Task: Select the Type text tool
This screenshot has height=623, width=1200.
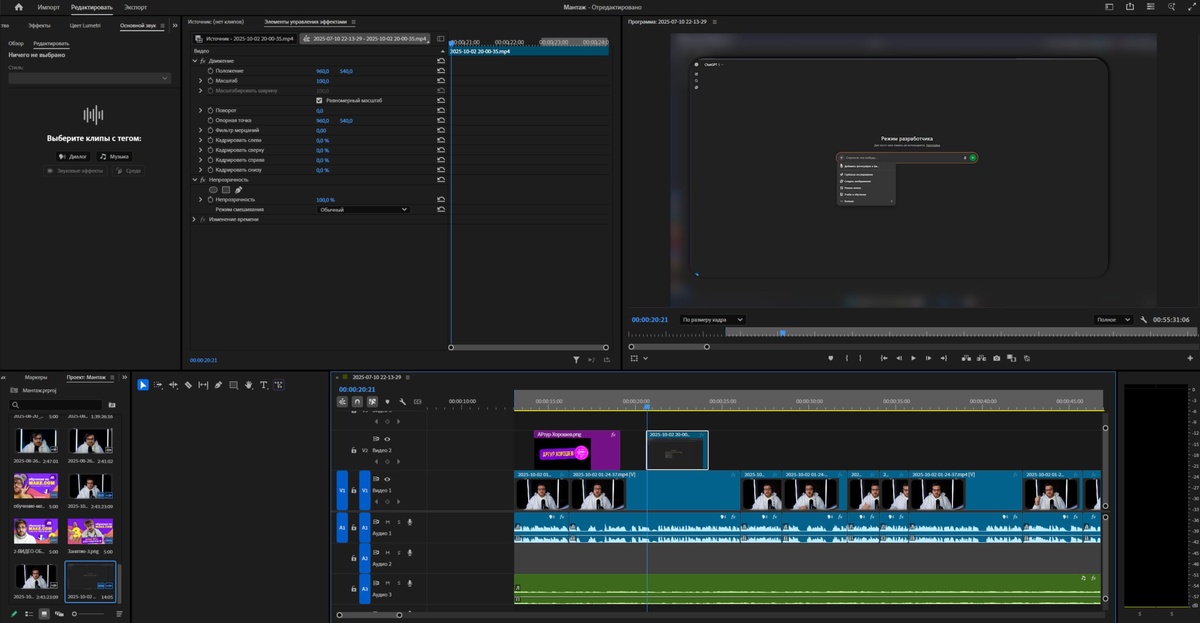Action: pos(264,384)
